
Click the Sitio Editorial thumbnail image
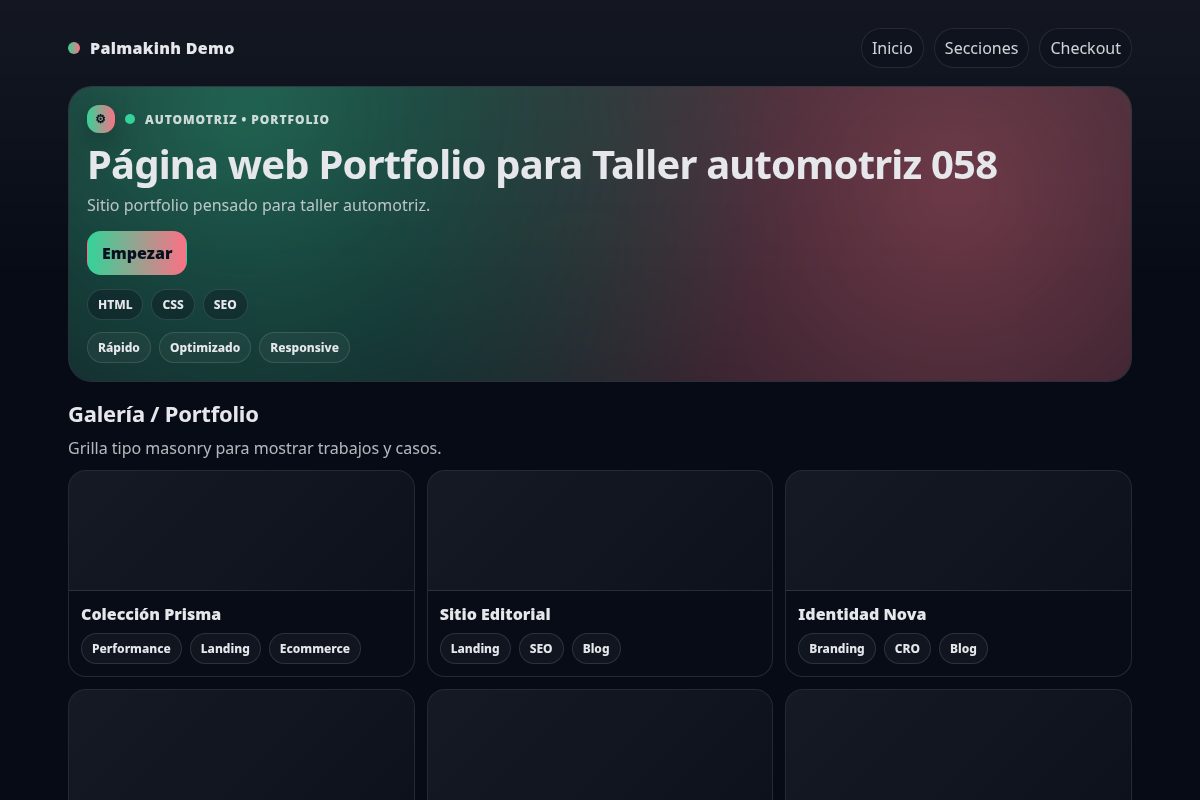[600, 530]
